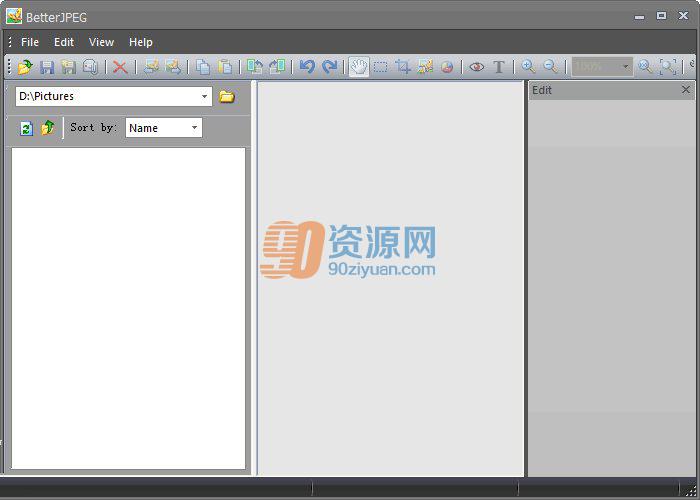Close the Edit panel
Viewport: 700px width, 500px height.
[x=686, y=90]
